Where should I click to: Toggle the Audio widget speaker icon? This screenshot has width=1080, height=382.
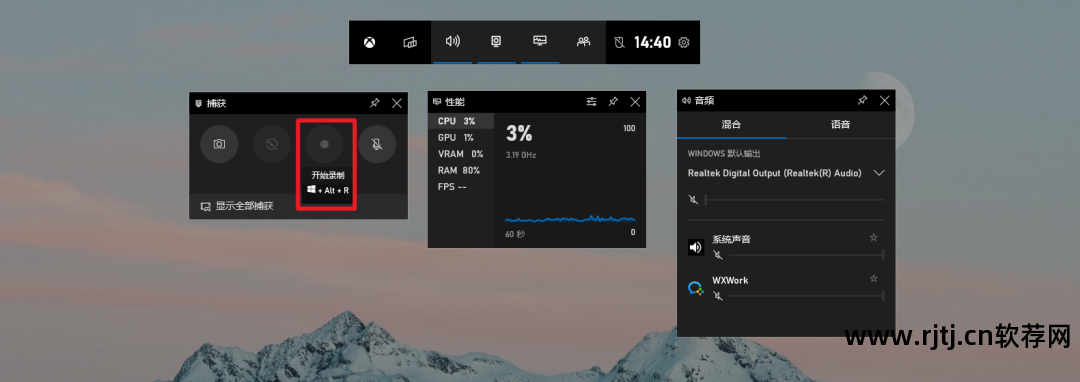coord(453,41)
